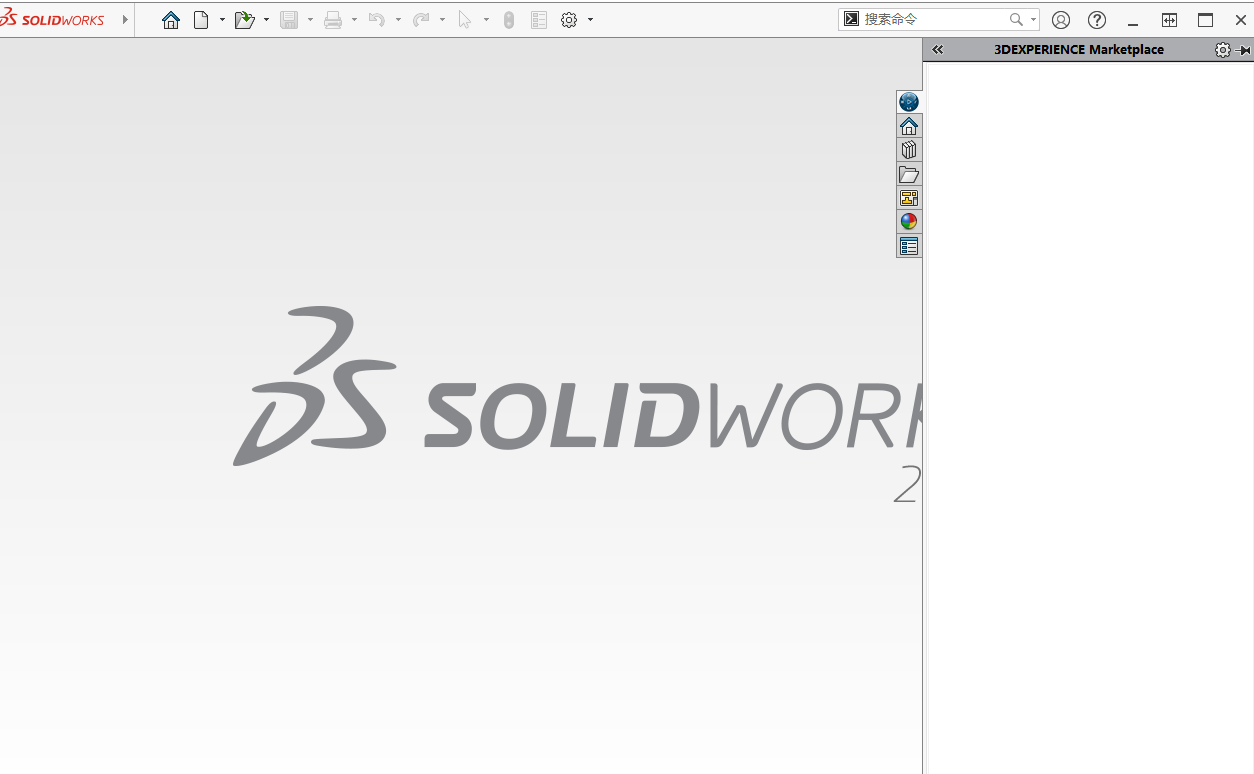Open the Help question mark icon
This screenshot has height=774, width=1254.
point(1097,20)
